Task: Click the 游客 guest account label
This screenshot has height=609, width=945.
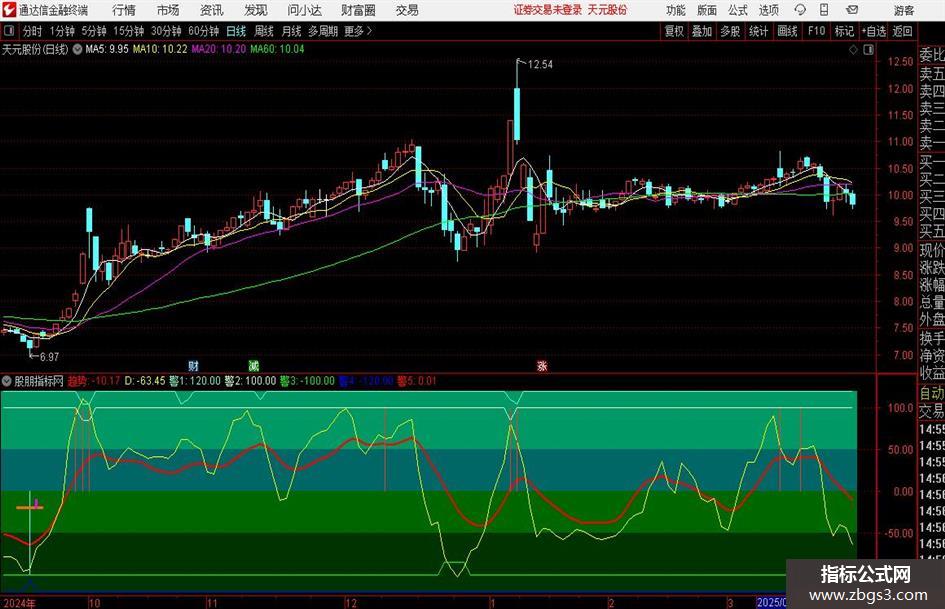Action: pyautogui.click(x=903, y=10)
